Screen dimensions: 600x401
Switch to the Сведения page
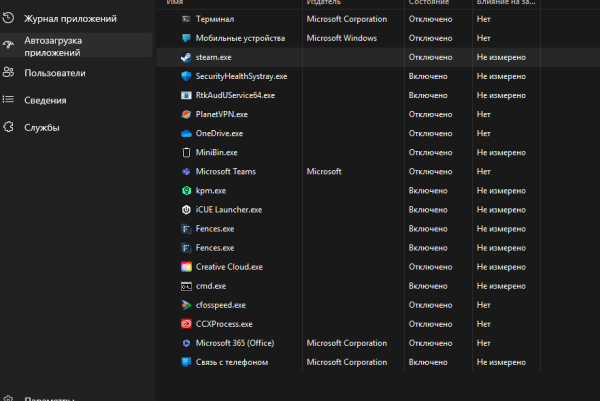[45, 100]
